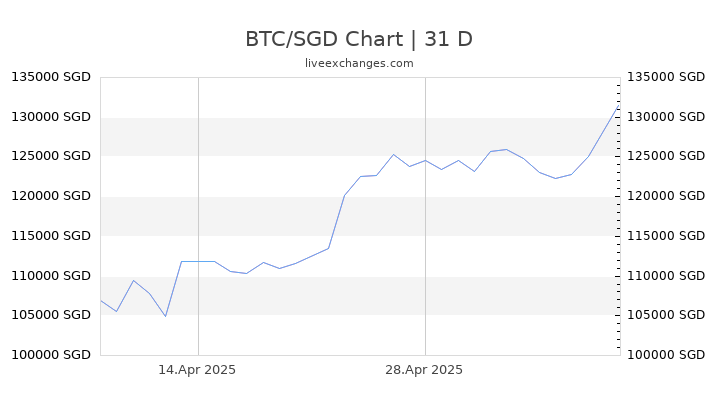This screenshot has height=405, width=720.
Task: Click the right 120000 SGD axis label
Action: [666, 196]
